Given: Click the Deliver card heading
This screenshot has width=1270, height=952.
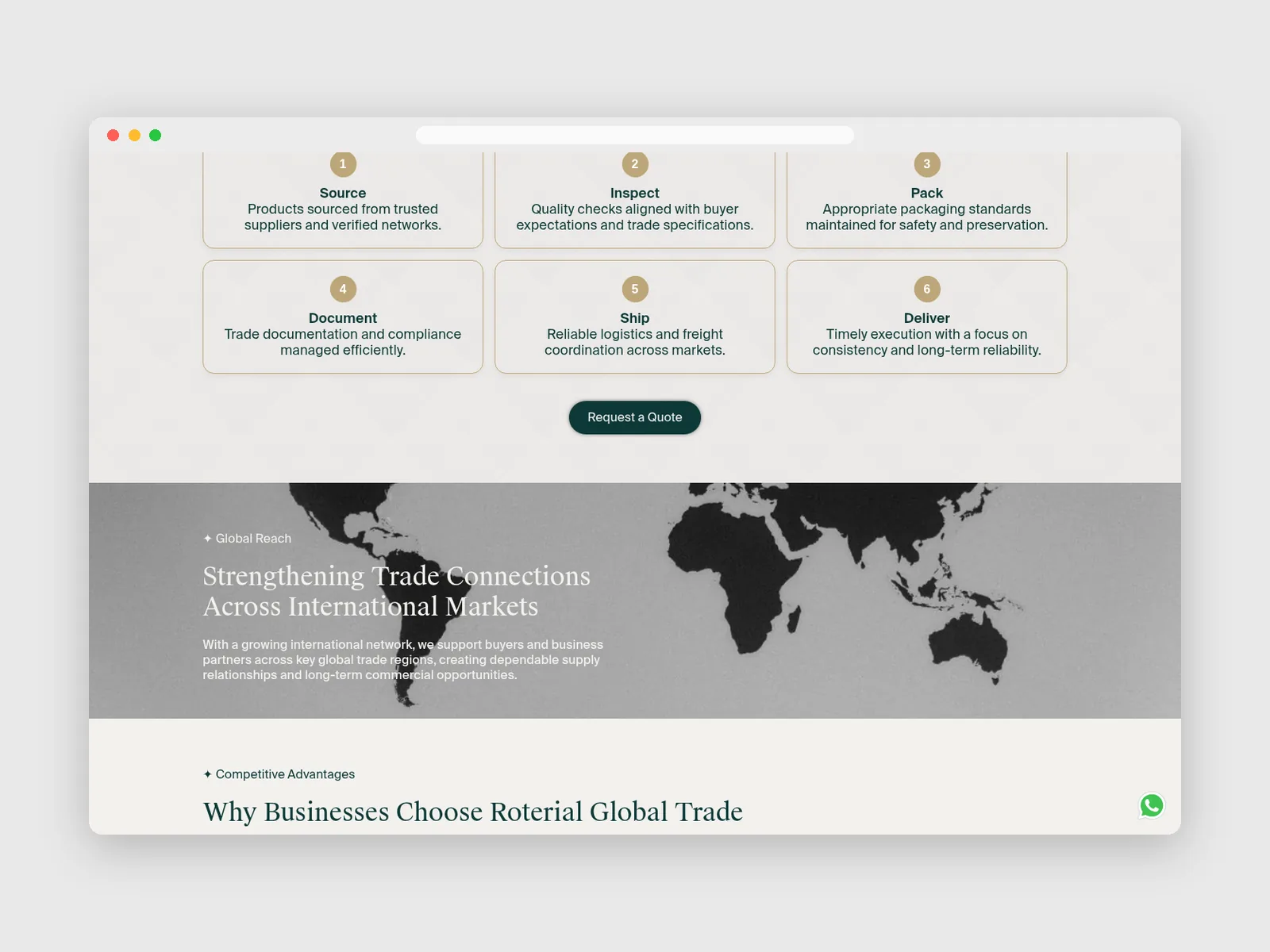Looking at the screenshot, I should click(x=927, y=318).
